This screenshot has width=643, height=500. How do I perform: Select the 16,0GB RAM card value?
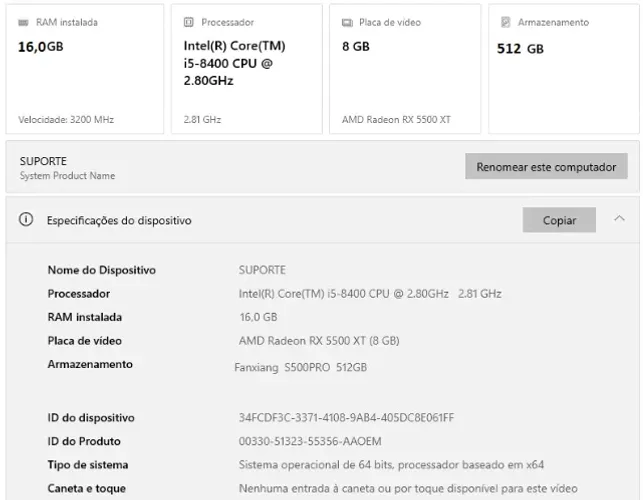[41, 47]
